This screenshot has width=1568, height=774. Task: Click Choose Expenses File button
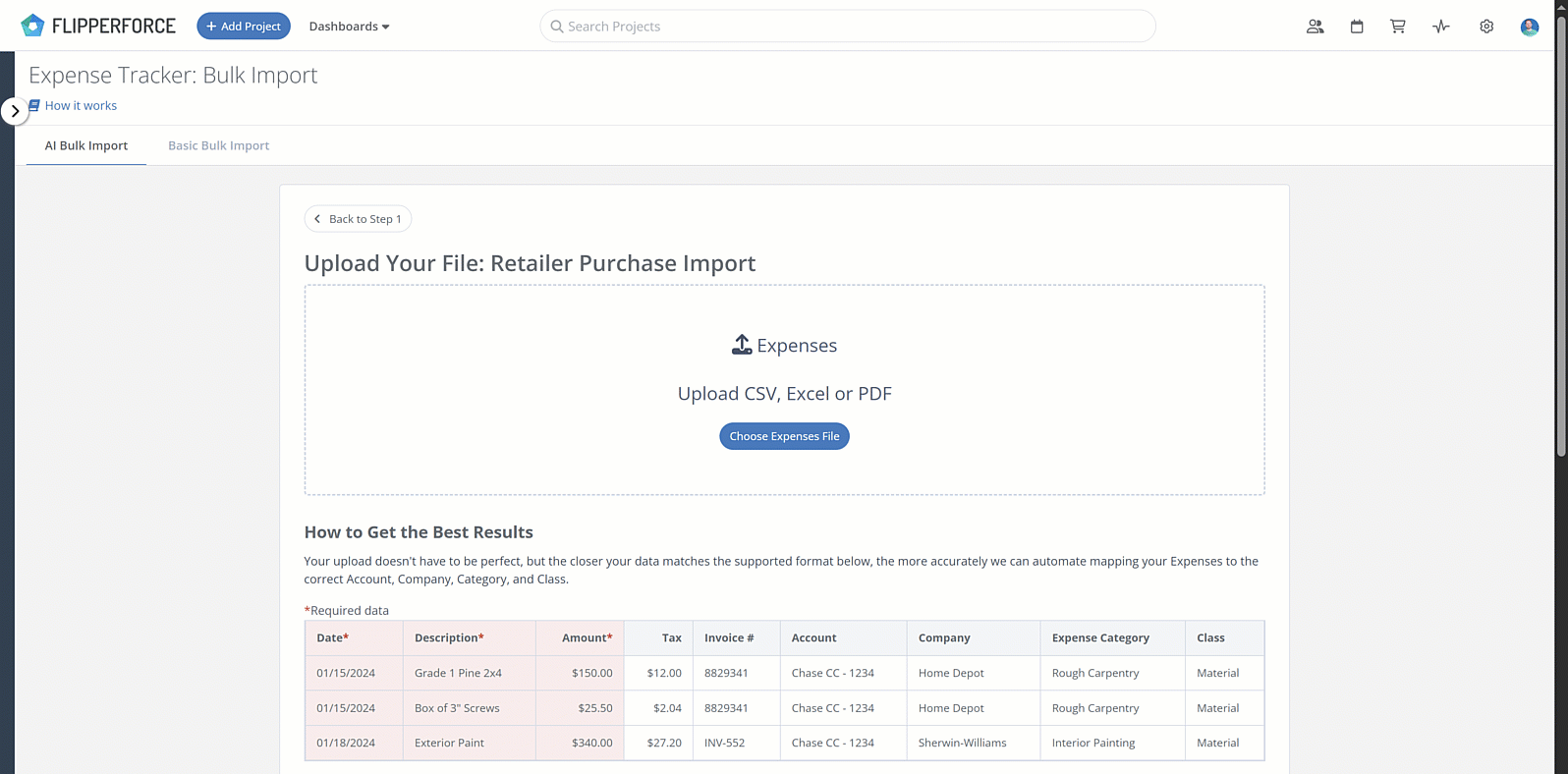(784, 436)
